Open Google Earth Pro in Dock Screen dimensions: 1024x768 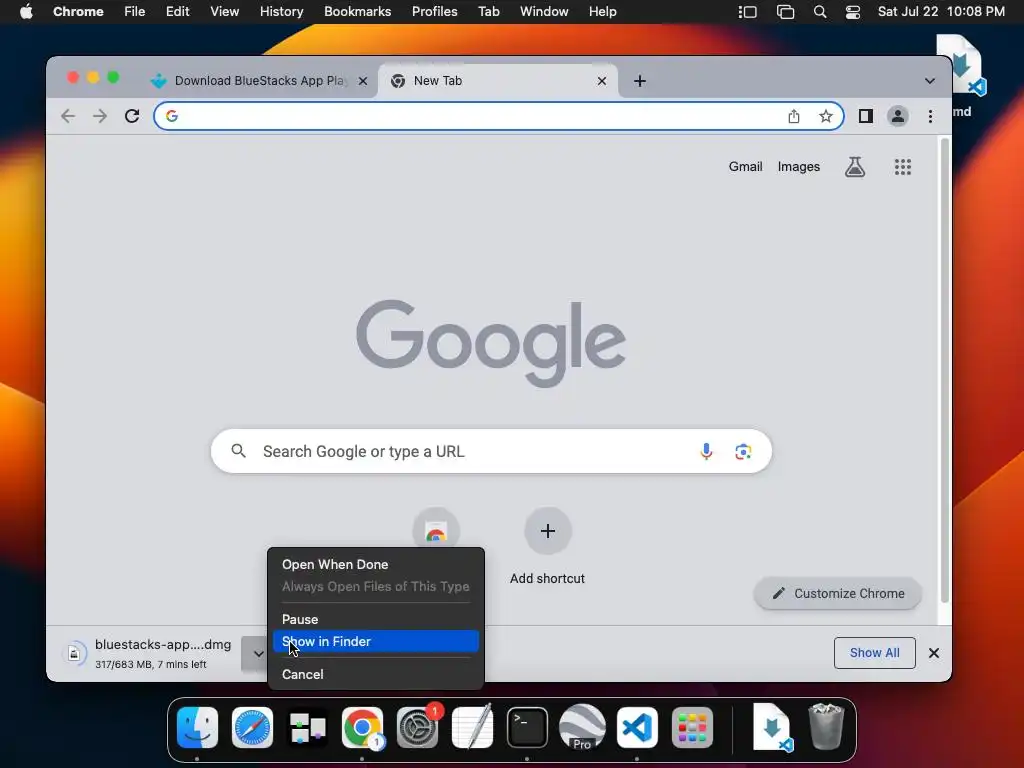[582, 727]
